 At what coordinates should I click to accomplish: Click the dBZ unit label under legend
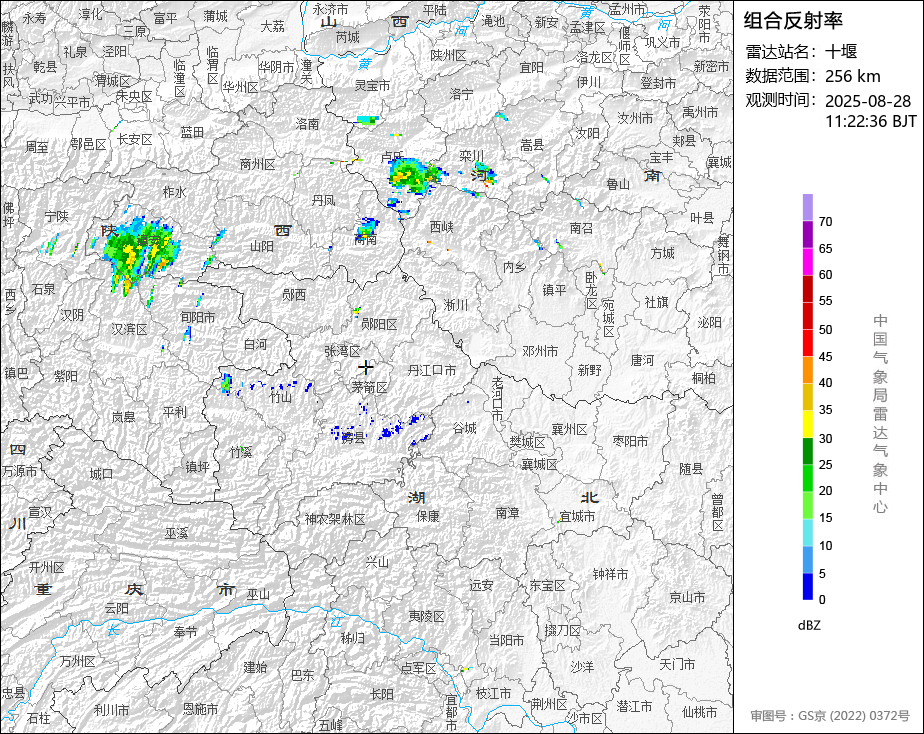point(809,626)
